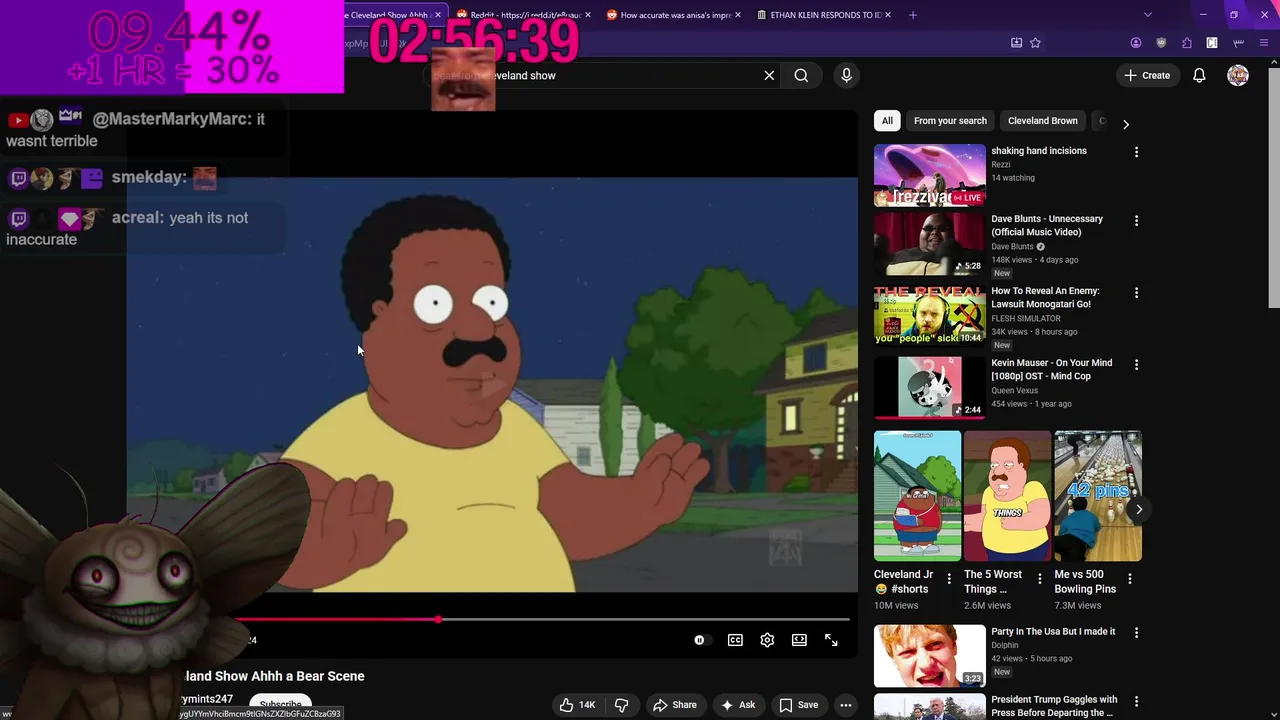Open options for The 5 Worst Things
The image size is (1280, 720).
pos(1039,579)
